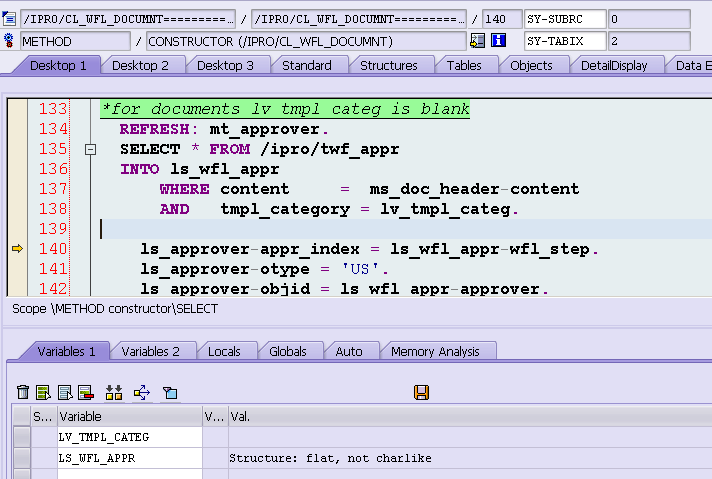This screenshot has height=479, width=712.
Task: Click the breakpoint margin beside line 137
Action: pyautogui.click(x=17, y=189)
